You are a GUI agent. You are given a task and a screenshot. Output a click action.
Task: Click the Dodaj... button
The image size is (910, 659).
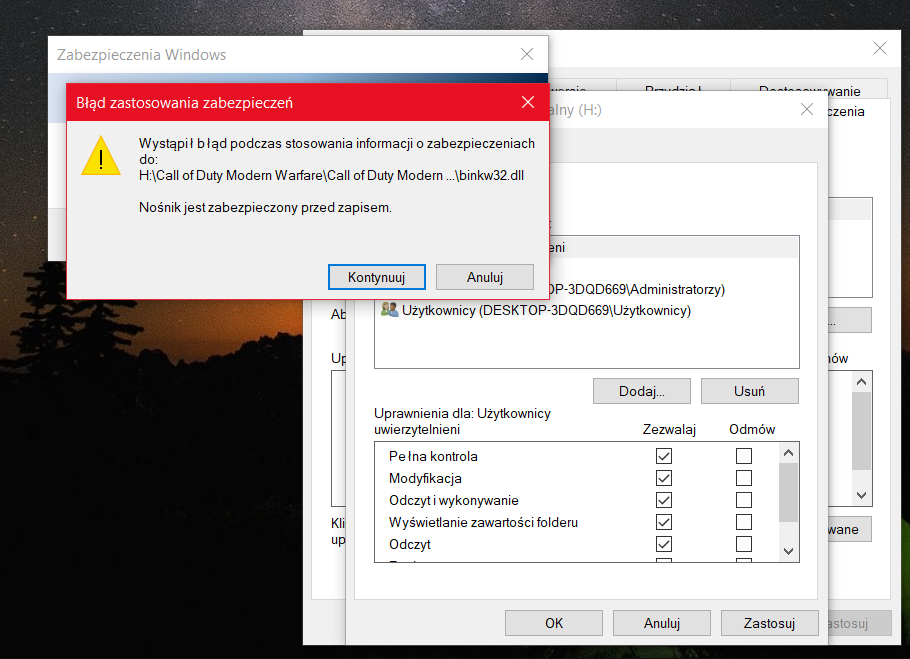coord(641,391)
